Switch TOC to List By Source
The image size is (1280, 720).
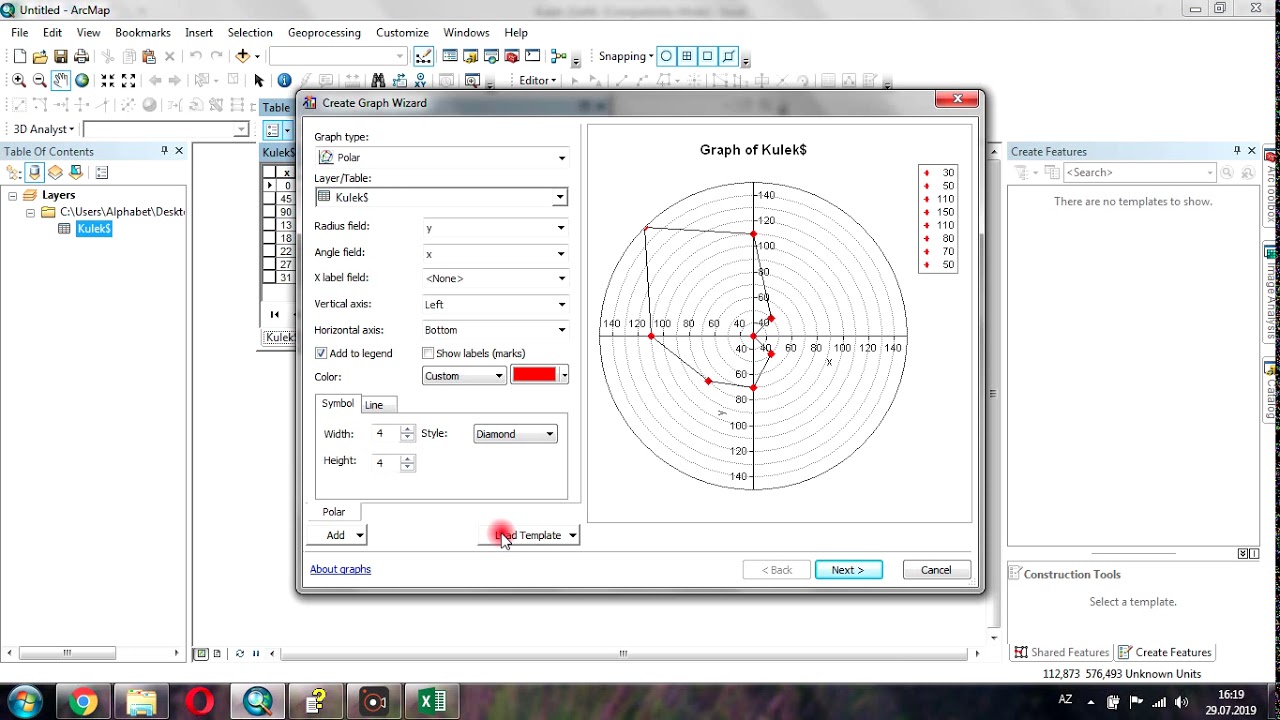34,172
